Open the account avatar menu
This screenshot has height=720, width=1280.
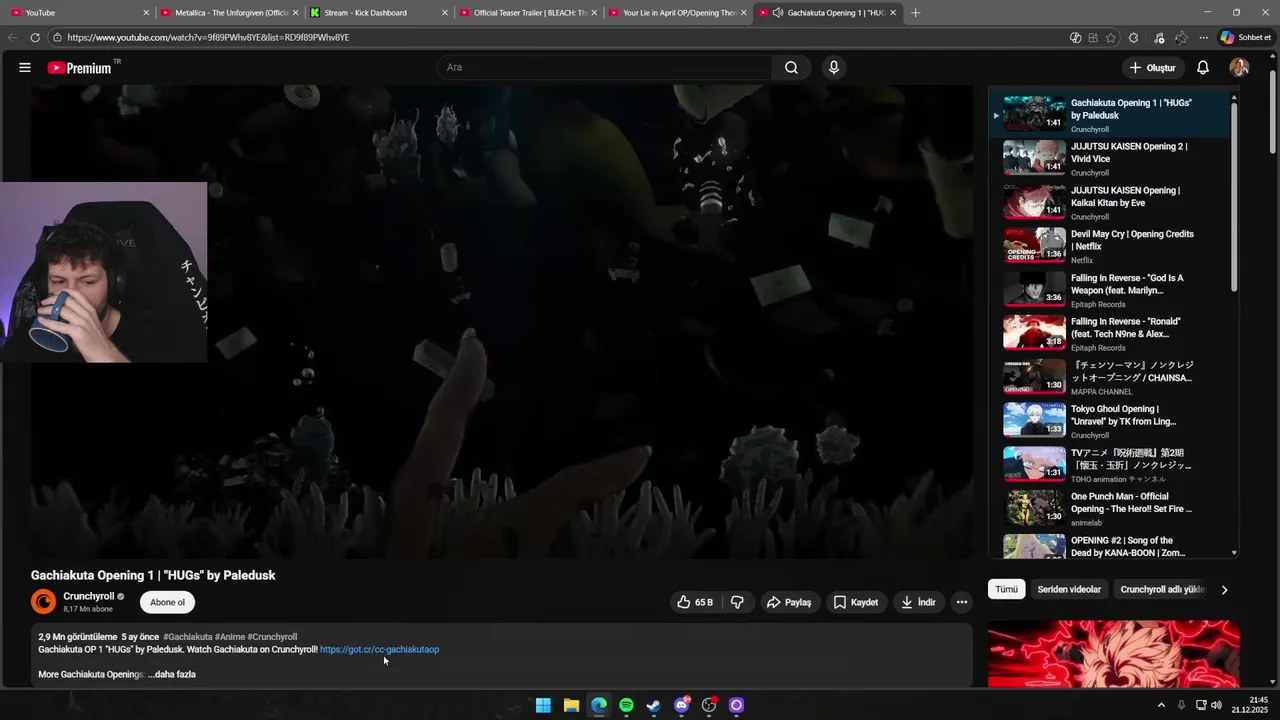click(x=1239, y=68)
